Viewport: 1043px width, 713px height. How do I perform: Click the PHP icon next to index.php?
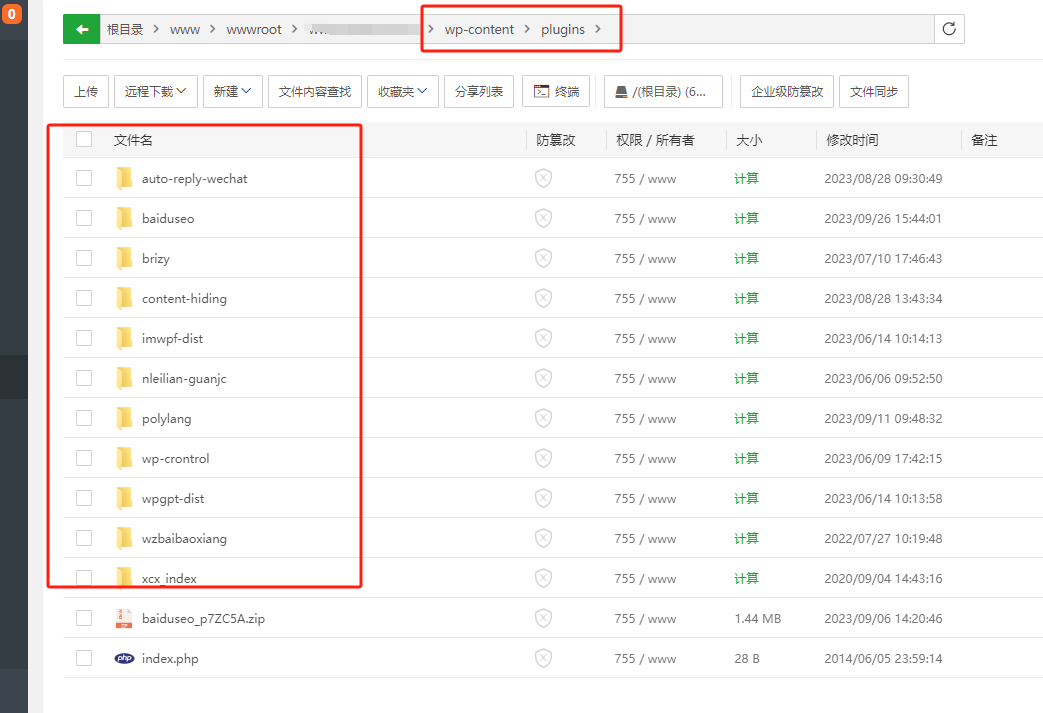tap(124, 658)
